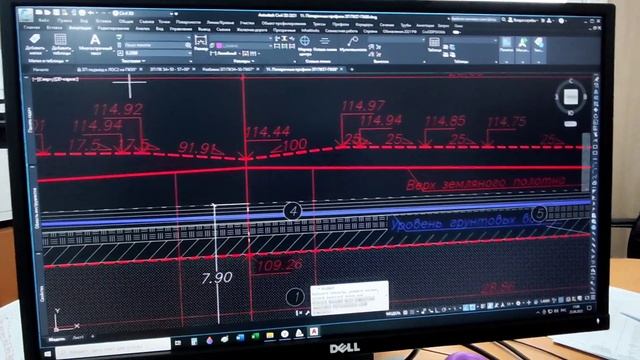Click the title bar help search field

coord(475,19)
